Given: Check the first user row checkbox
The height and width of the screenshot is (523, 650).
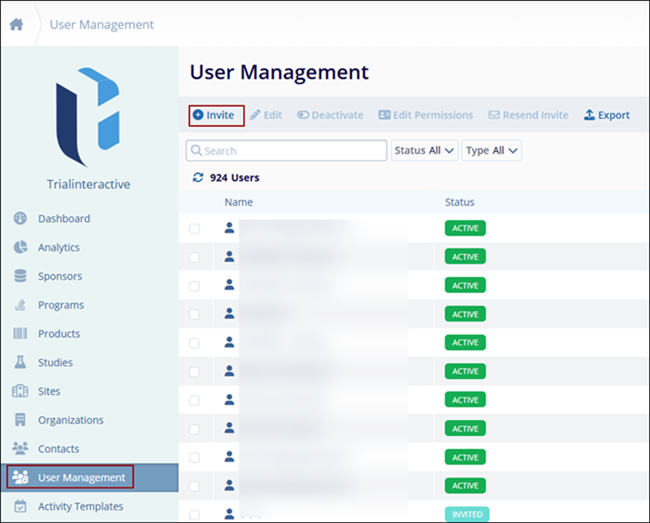Looking at the screenshot, I should pyautogui.click(x=194, y=229).
